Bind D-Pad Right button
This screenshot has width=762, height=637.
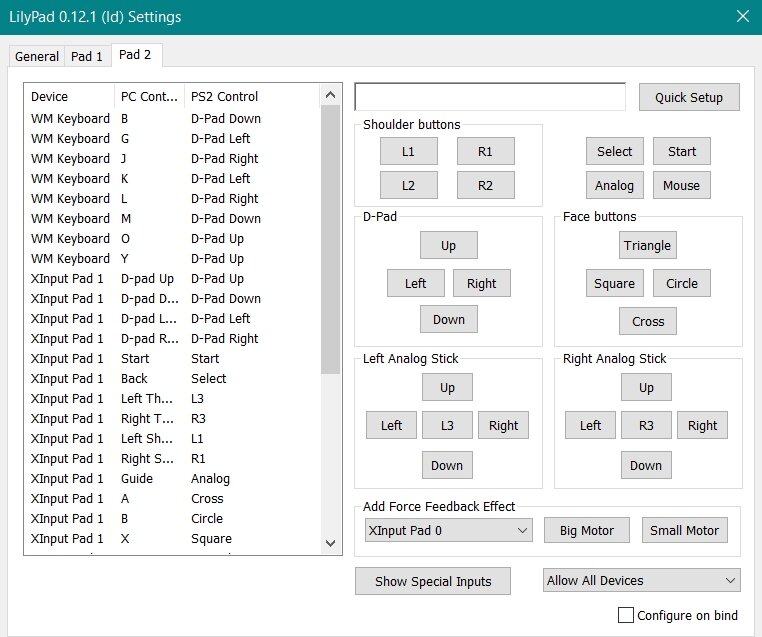482,283
